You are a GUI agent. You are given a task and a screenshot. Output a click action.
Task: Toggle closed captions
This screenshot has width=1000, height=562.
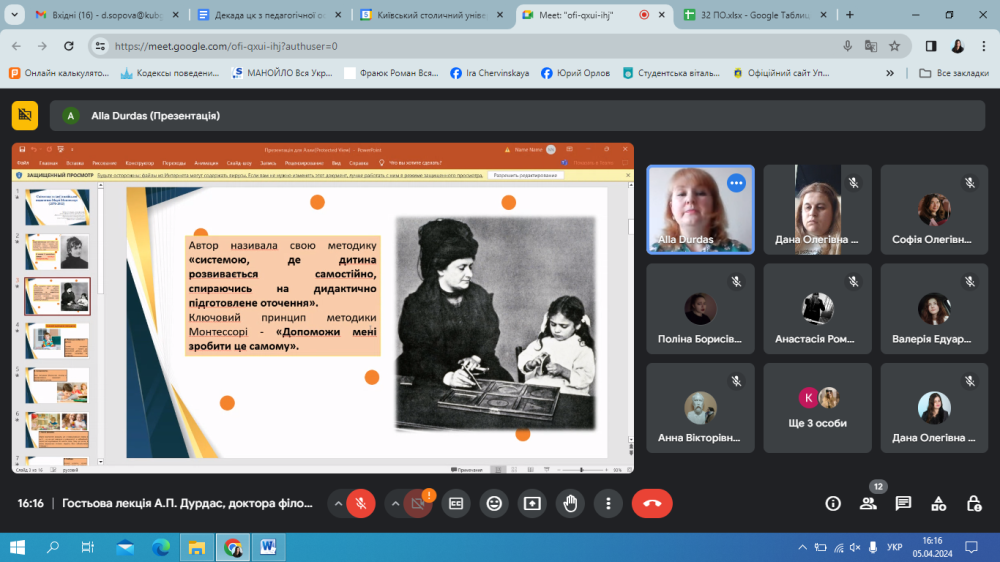tap(456, 503)
